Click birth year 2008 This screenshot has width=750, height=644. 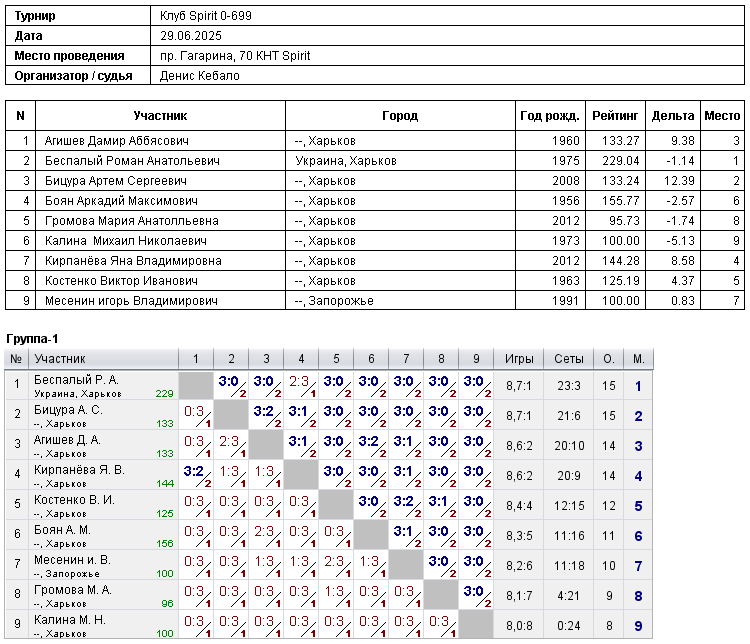(565, 181)
